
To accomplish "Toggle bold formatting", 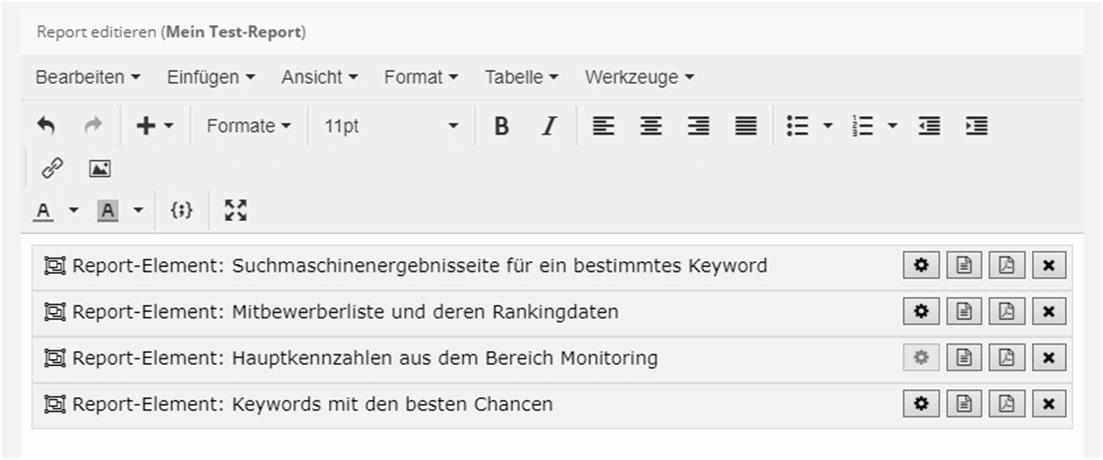I will coord(502,126).
